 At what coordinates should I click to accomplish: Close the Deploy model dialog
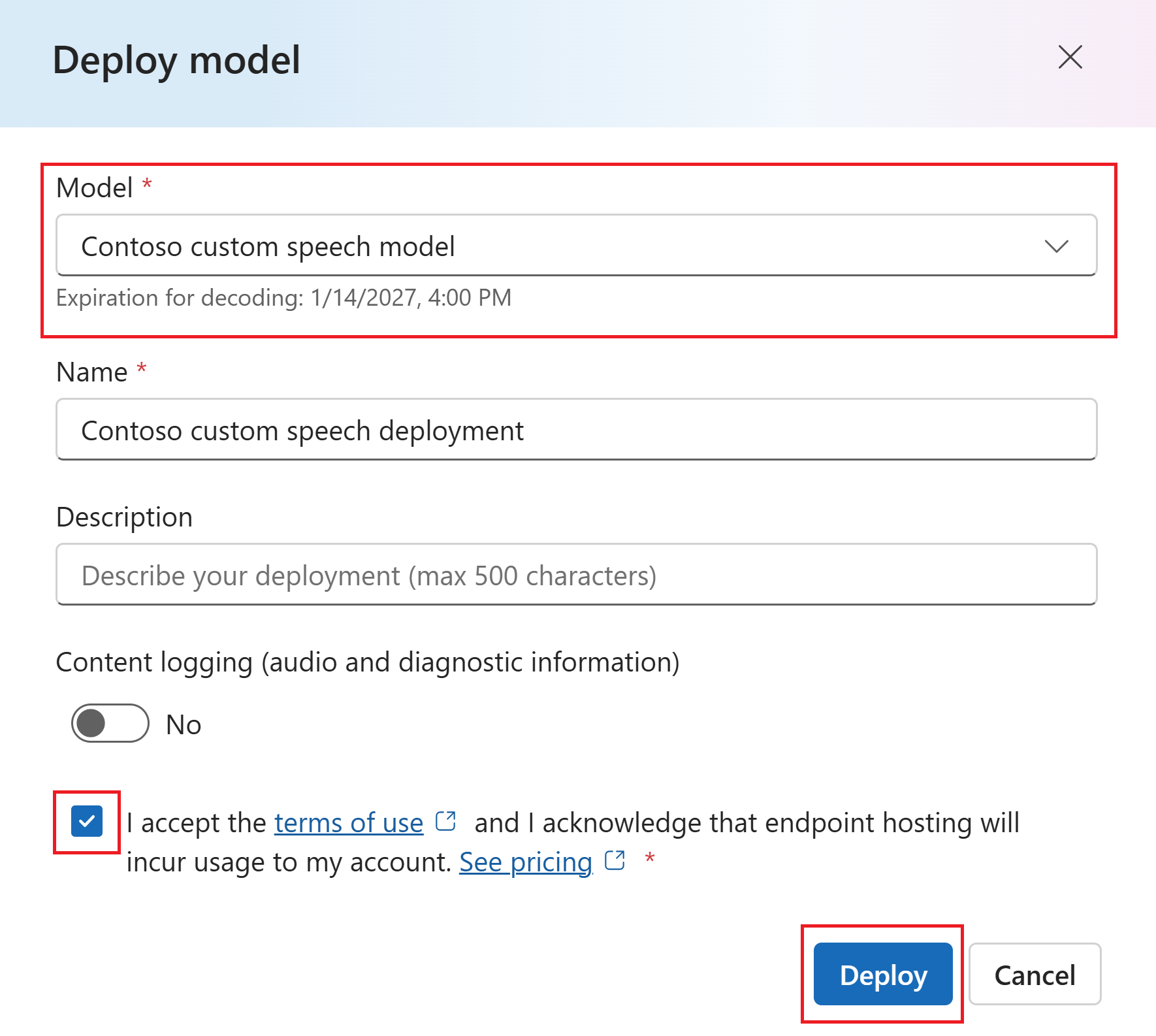(1070, 57)
